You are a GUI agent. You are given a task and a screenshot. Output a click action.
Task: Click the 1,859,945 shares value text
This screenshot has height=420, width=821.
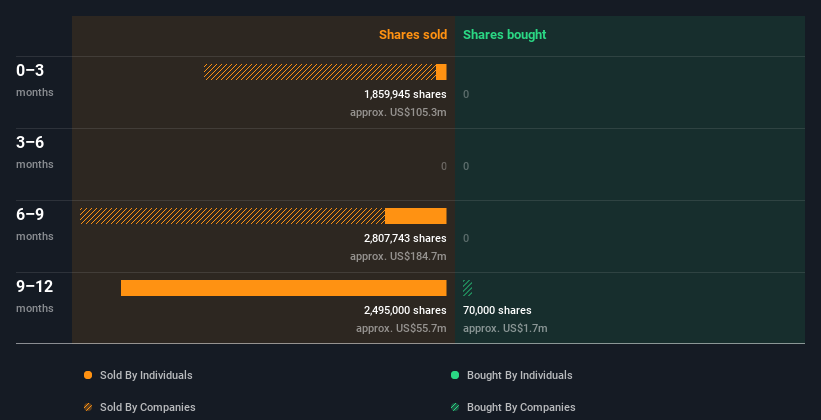pos(405,94)
